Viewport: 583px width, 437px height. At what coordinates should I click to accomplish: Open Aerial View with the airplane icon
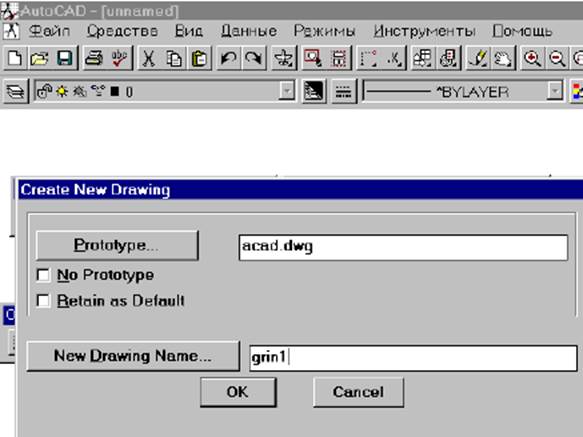(x=283, y=58)
